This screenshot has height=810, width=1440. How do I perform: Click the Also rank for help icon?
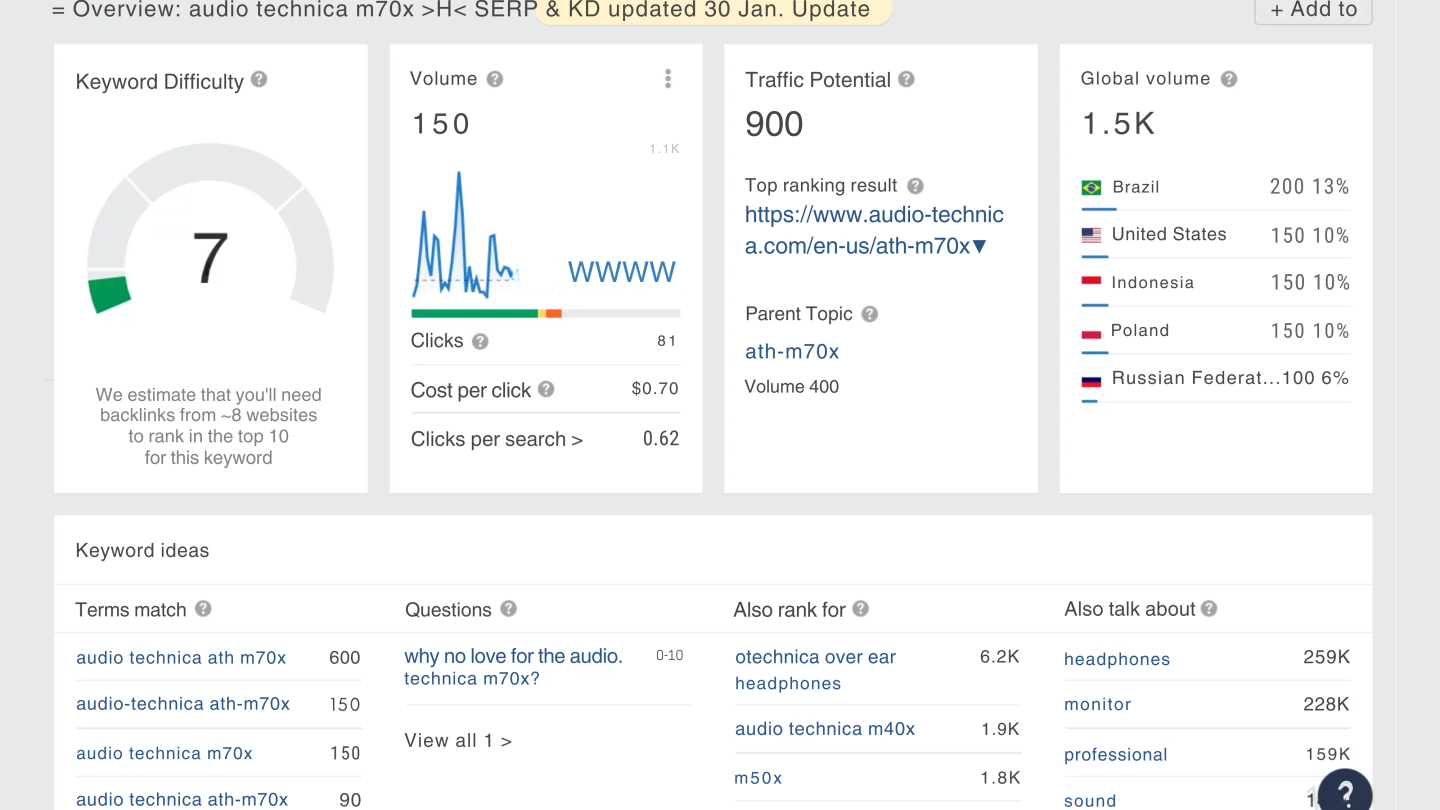pyautogui.click(x=860, y=608)
